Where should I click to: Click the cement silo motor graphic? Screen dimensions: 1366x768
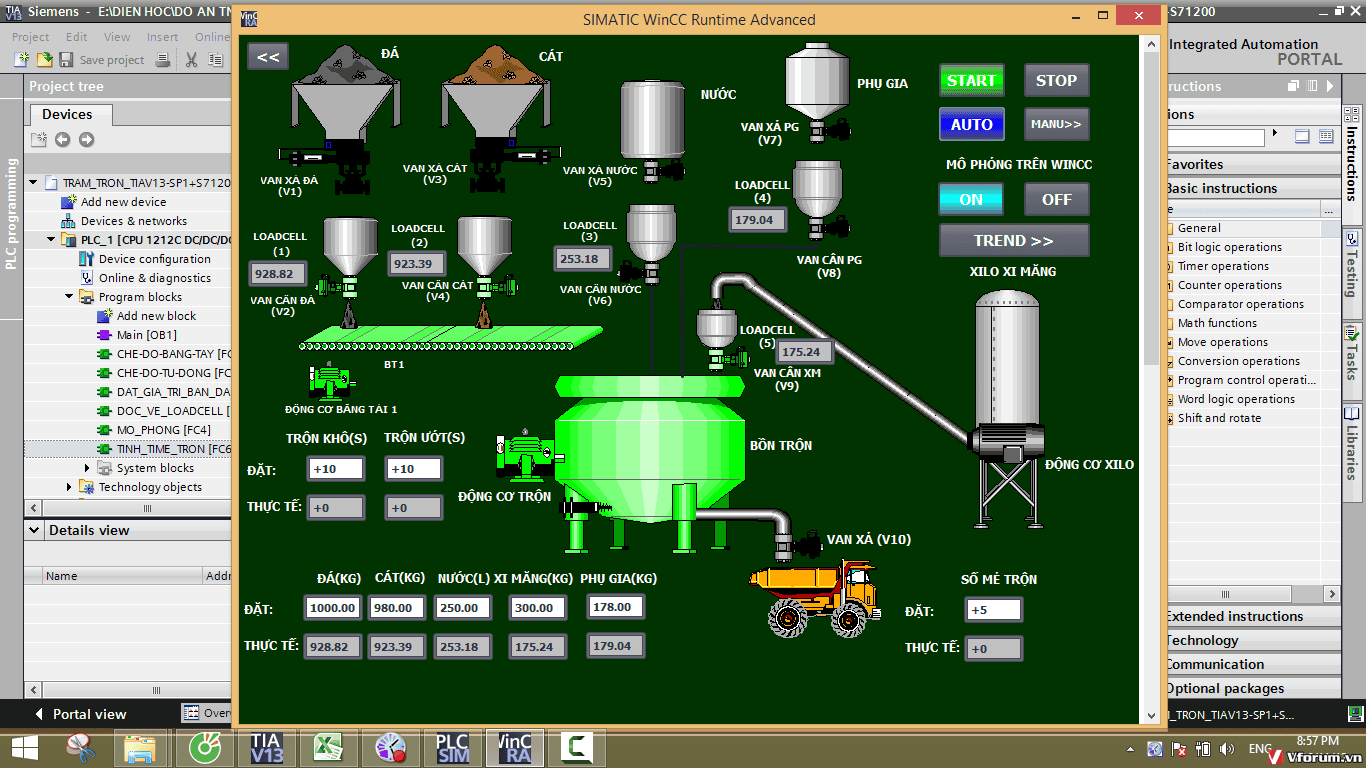pos(1007,441)
